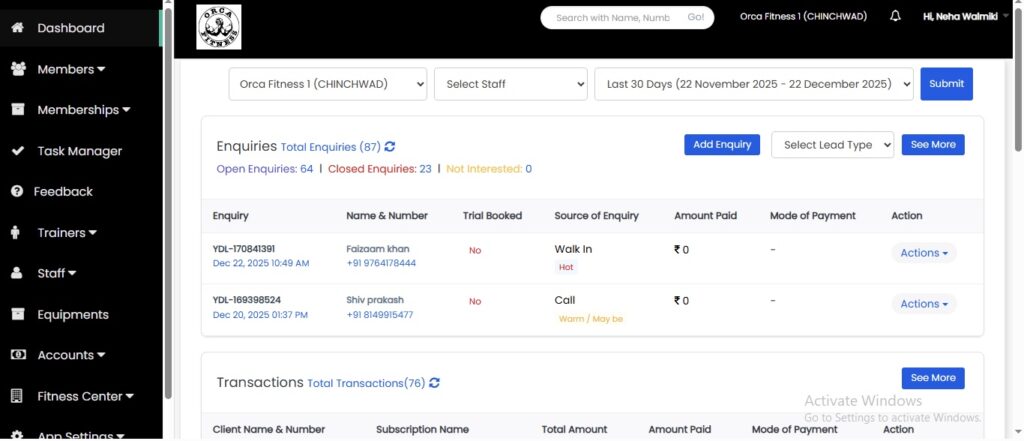The width and height of the screenshot is (1024, 441).
Task: Click Open Enquiries: 64 filter
Action: click(264, 169)
